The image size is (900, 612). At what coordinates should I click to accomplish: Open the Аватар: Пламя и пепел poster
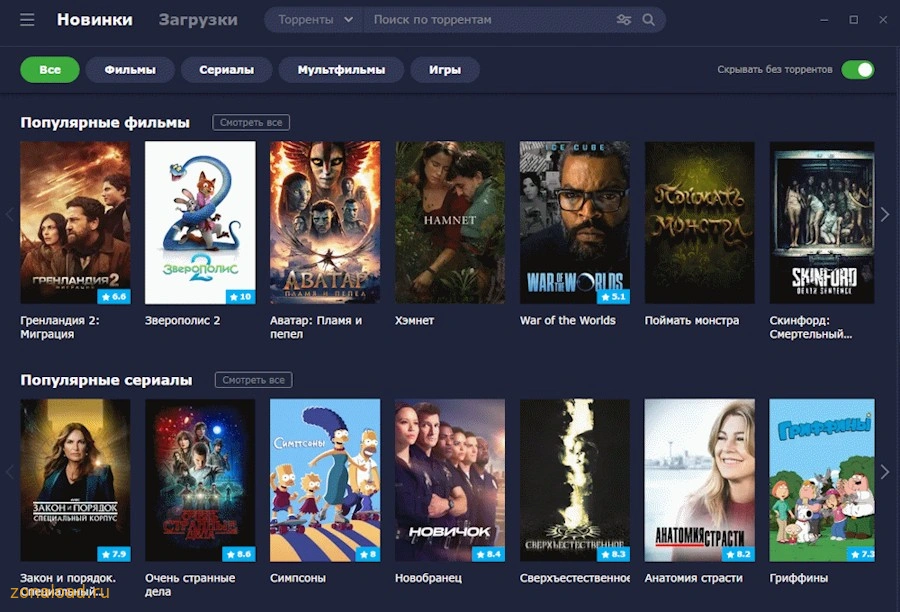325,222
